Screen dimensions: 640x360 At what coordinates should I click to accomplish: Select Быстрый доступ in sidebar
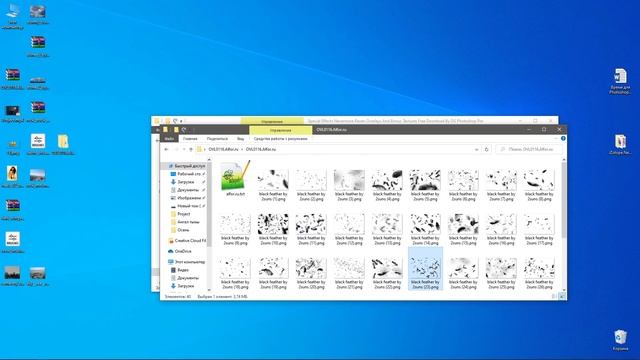[187, 166]
